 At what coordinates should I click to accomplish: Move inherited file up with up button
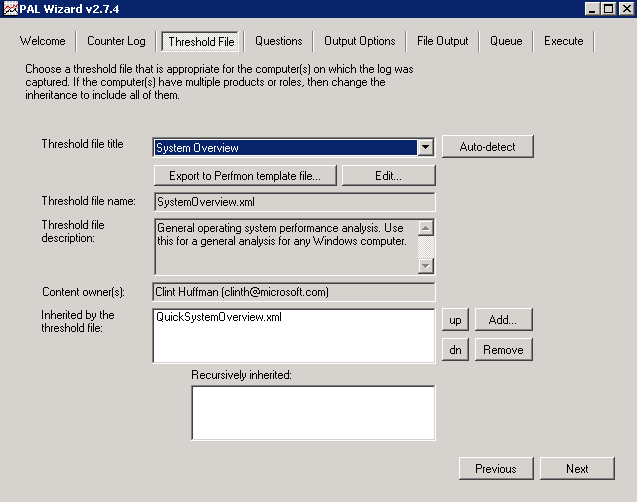click(x=455, y=320)
